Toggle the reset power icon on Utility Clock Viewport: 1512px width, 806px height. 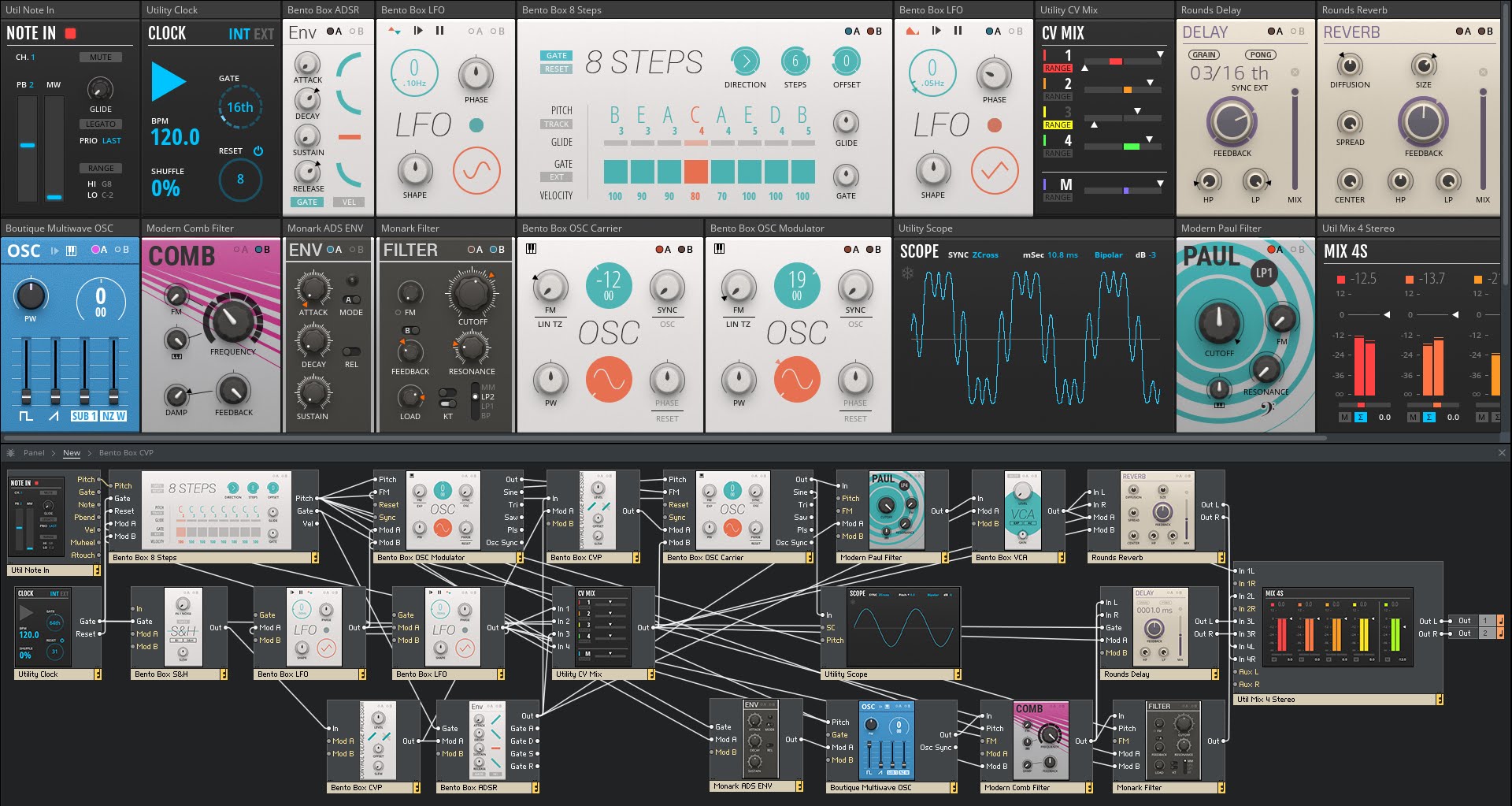coord(260,150)
